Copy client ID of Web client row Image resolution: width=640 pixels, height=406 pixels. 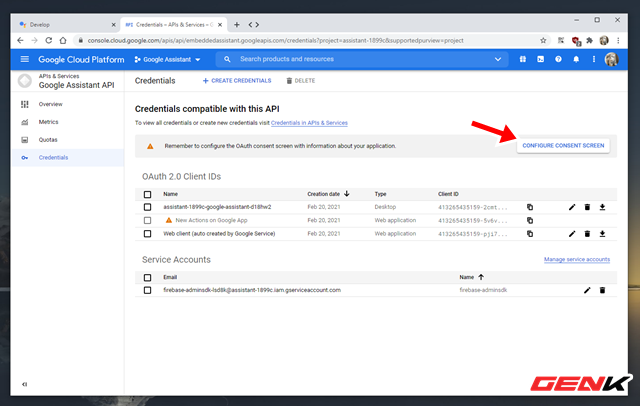(x=530, y=234)
